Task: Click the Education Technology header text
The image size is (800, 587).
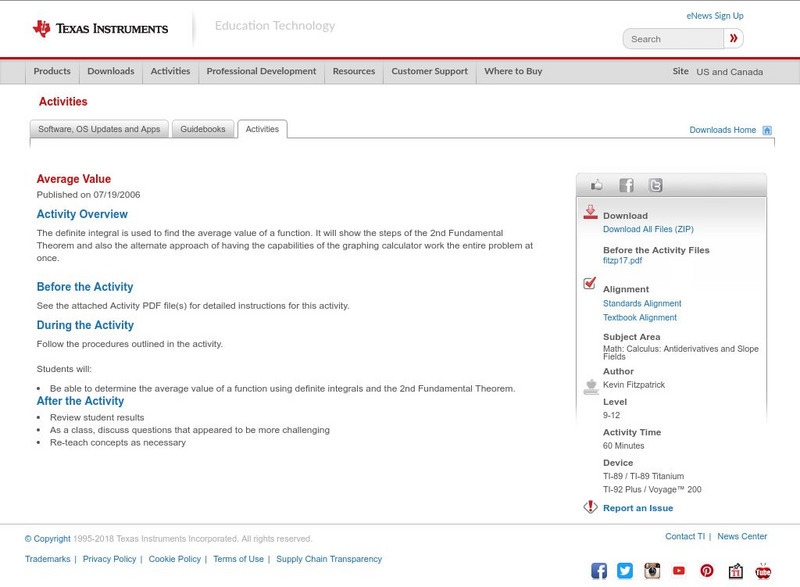Action: pos(274,25)
